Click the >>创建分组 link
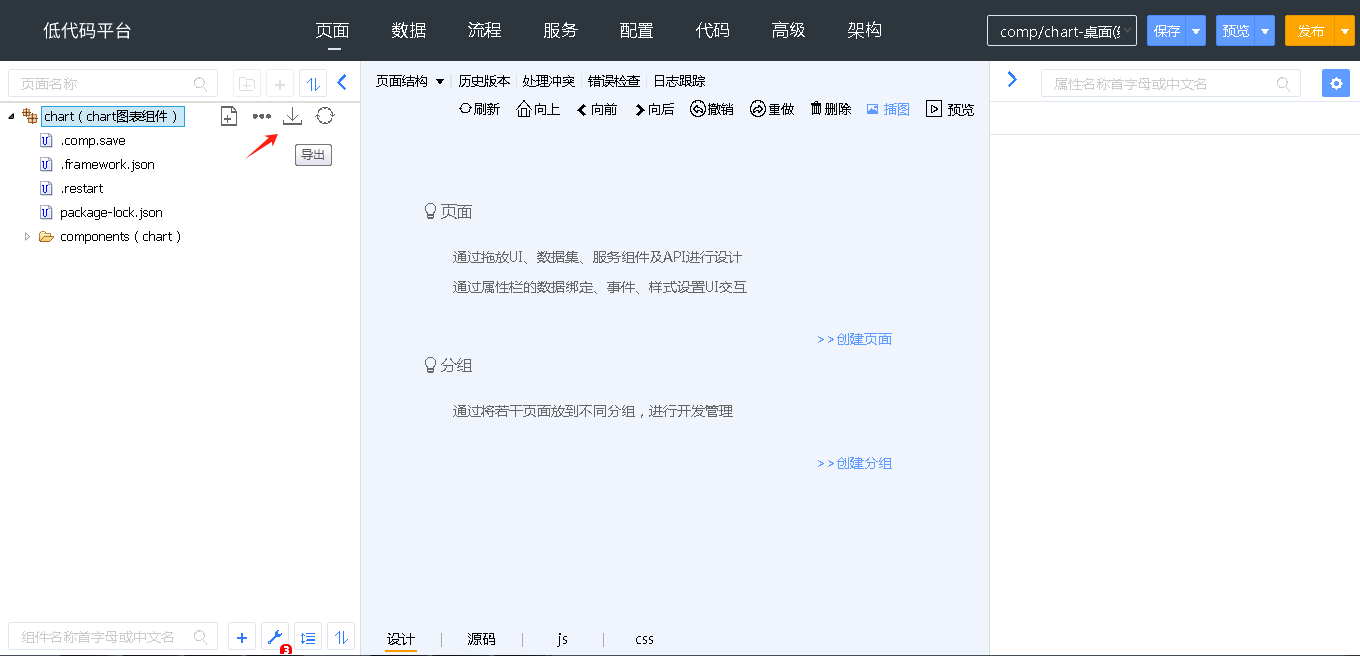The height and width of the screenshot is (656, 1360). pyautogui.click(x=855, y=463)
